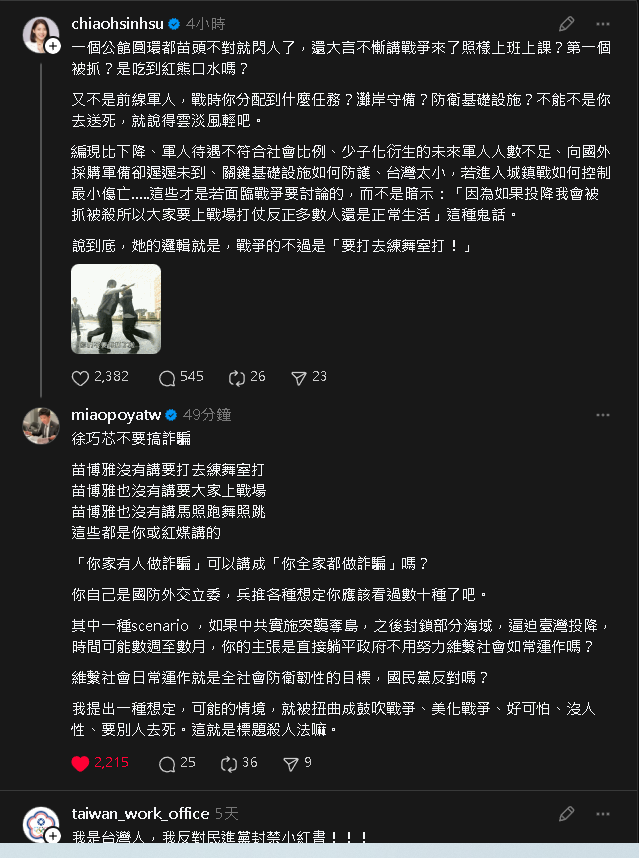Open taiwan_work_office profile from the username
The height and width of the screenshot is (858, 639).
[x=140, y=814]
